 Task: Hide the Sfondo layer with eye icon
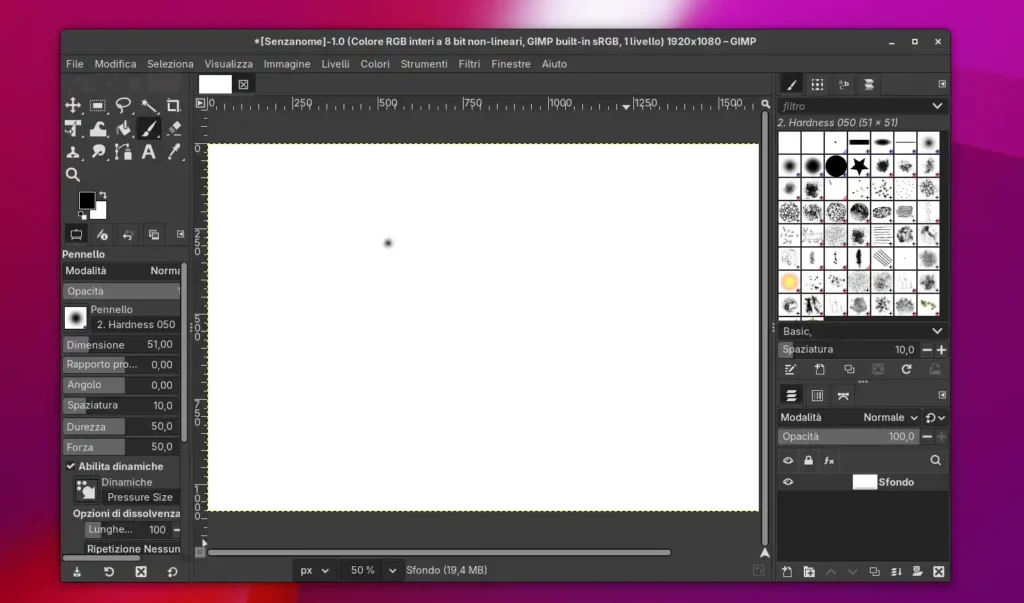(788, 482)
